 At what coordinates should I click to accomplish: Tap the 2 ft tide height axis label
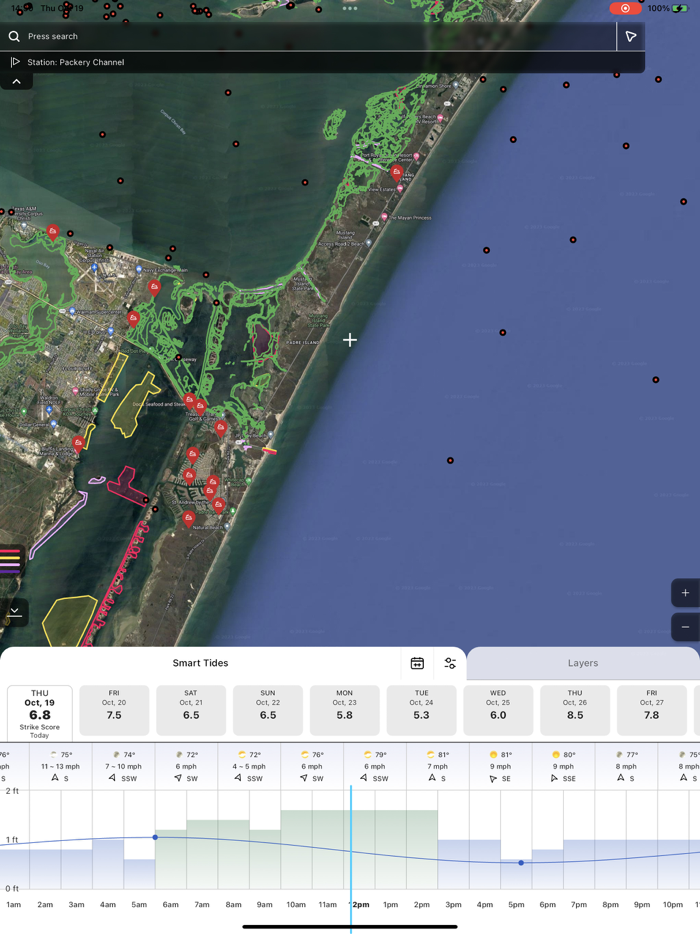[12, 791]
